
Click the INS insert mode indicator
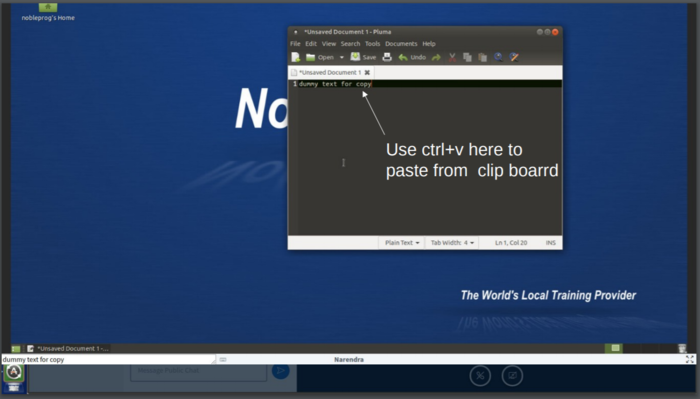550,243
